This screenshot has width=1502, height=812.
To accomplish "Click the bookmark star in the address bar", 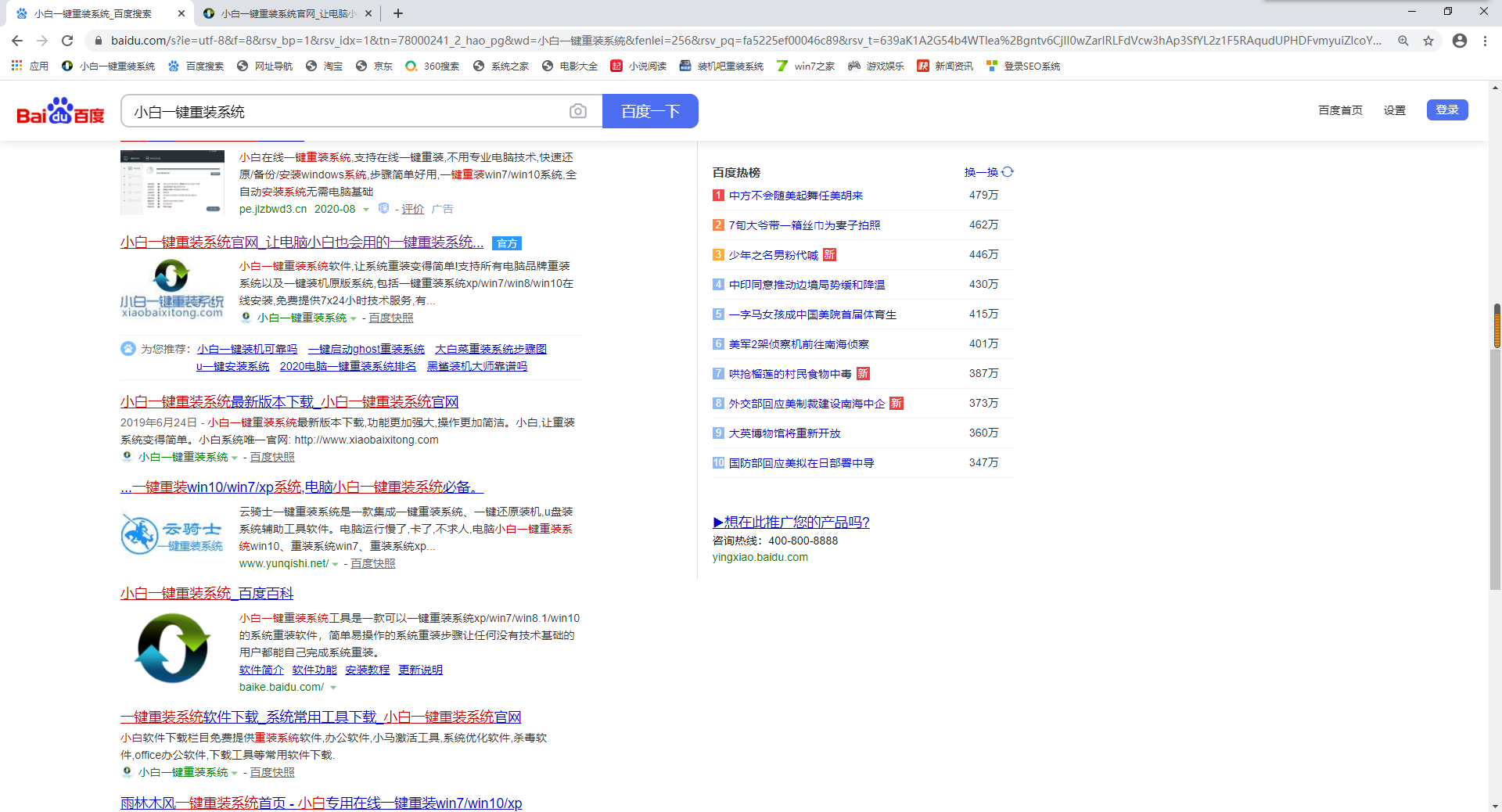I will (x=1428, y=41).
